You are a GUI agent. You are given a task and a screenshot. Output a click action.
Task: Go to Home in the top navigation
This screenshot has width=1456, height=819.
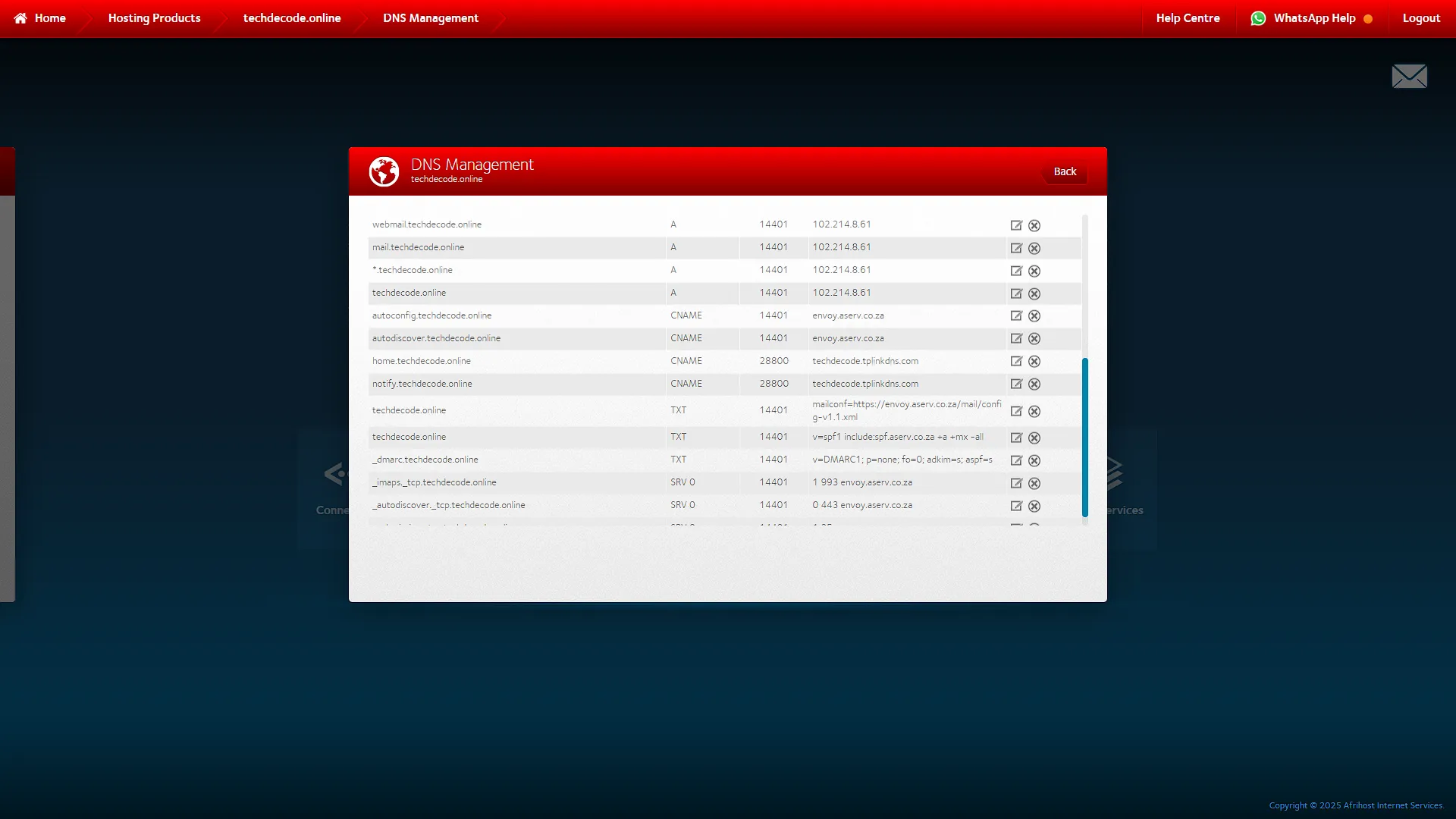(40, 18)
